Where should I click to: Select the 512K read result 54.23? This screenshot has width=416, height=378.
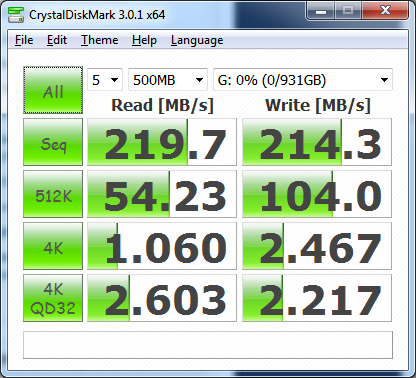[162, 194]
